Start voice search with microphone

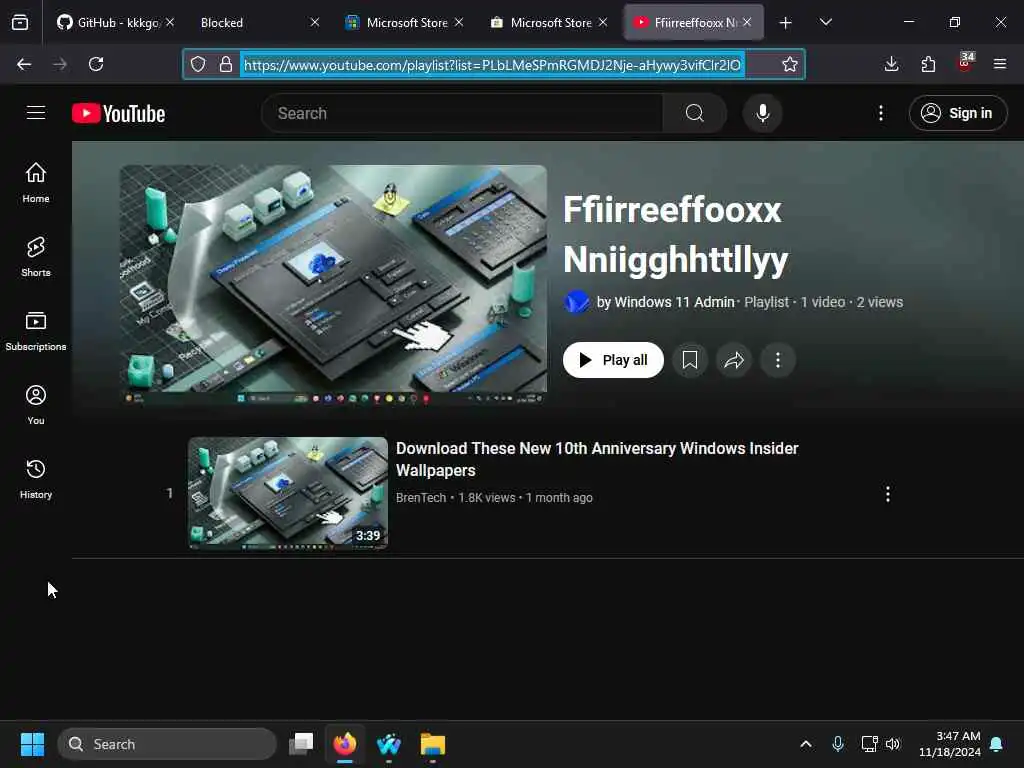click(762, 113)
